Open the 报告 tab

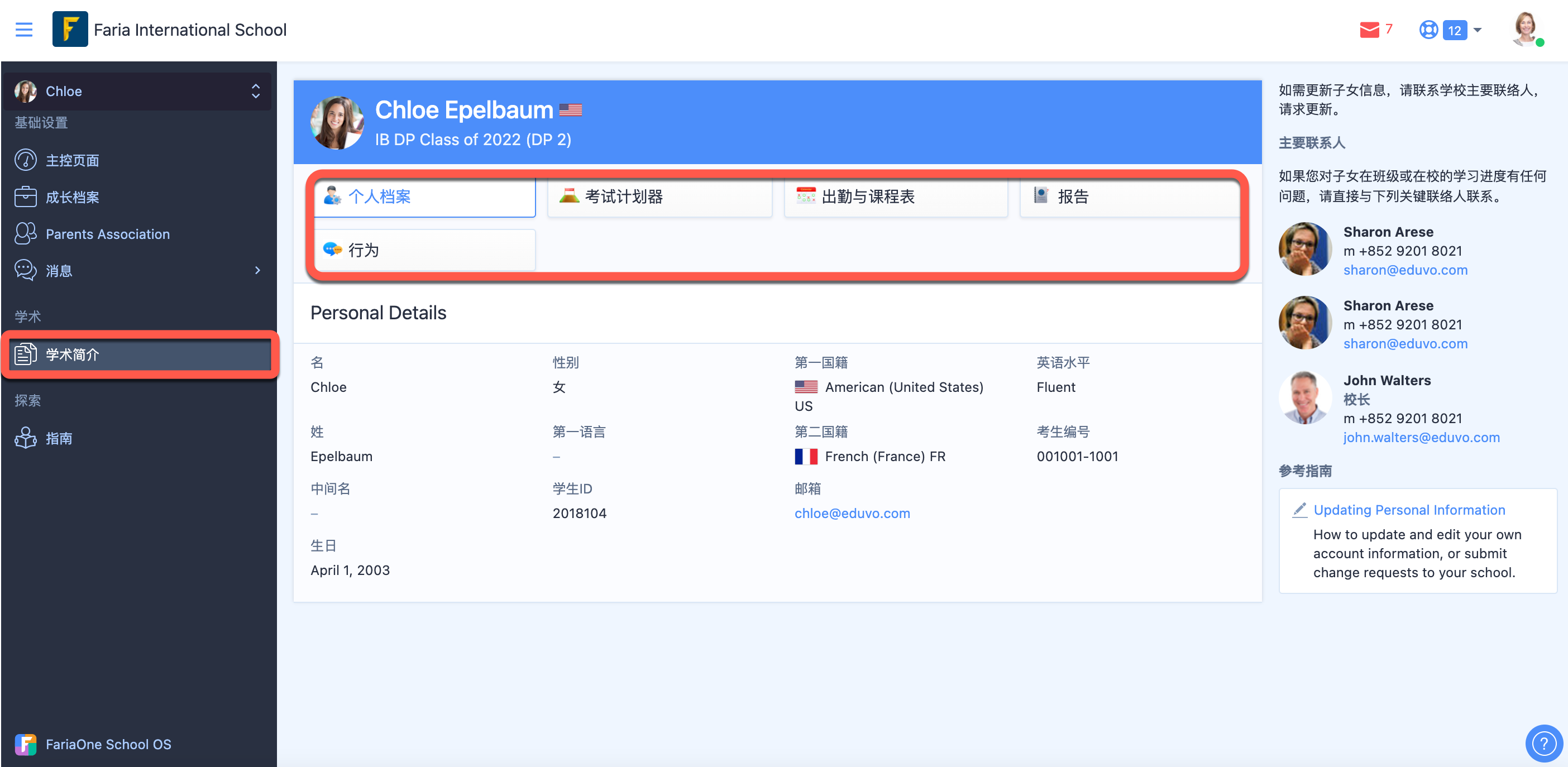tap(1129, 196)
